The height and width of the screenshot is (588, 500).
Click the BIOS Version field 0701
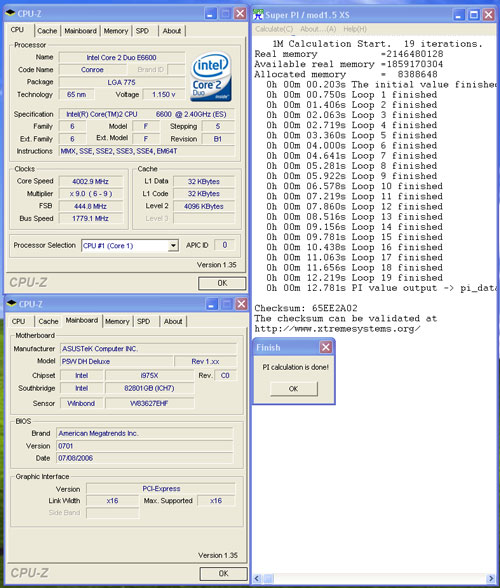click(145, 446)
